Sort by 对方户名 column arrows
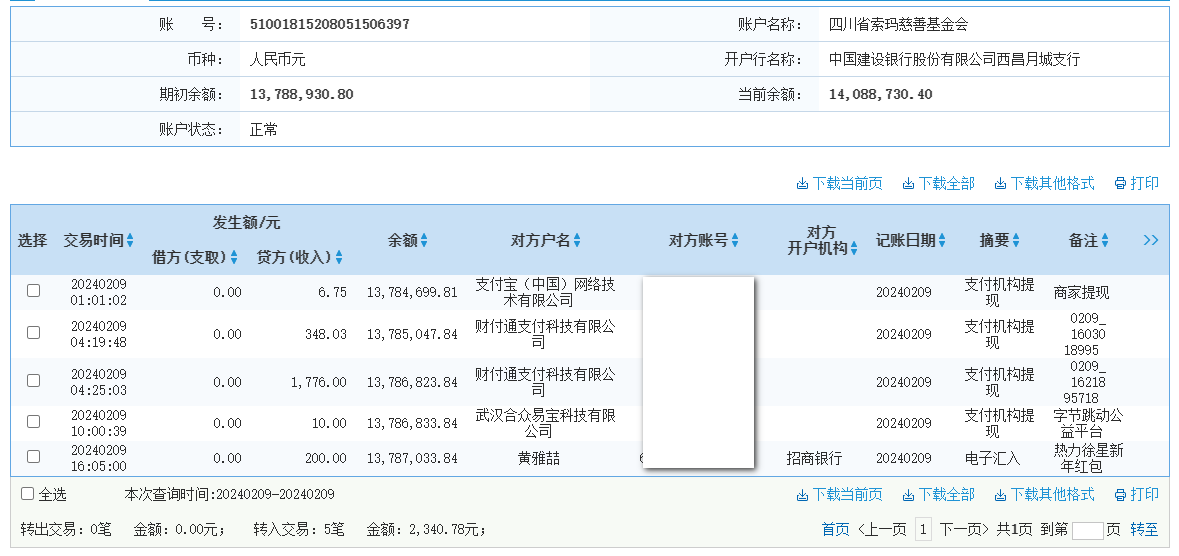 (577, 240)
